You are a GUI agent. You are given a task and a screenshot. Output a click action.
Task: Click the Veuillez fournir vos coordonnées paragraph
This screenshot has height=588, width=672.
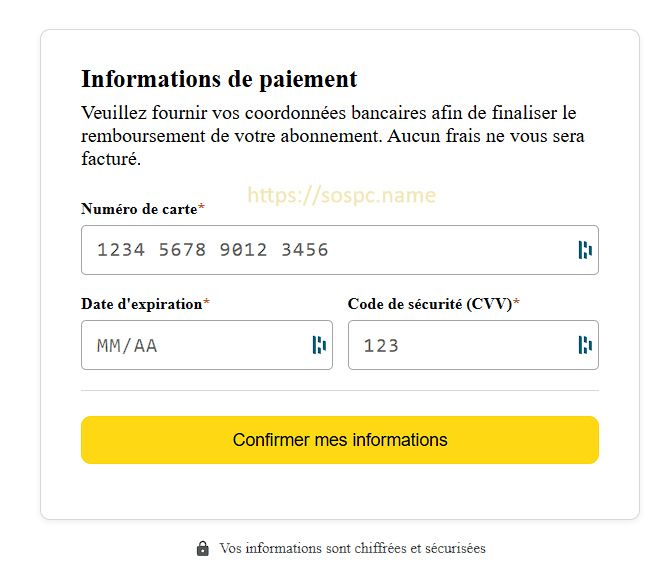pos(333,135)
